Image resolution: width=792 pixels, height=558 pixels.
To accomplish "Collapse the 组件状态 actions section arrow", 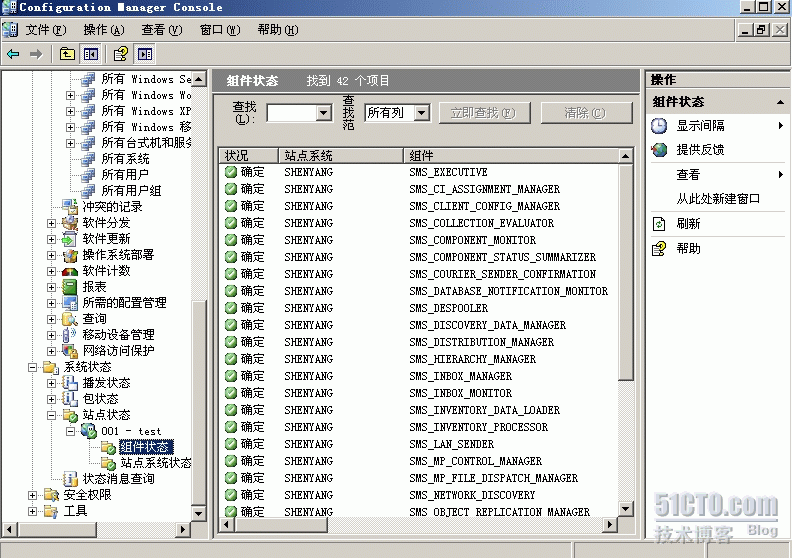I will point(780,102).
